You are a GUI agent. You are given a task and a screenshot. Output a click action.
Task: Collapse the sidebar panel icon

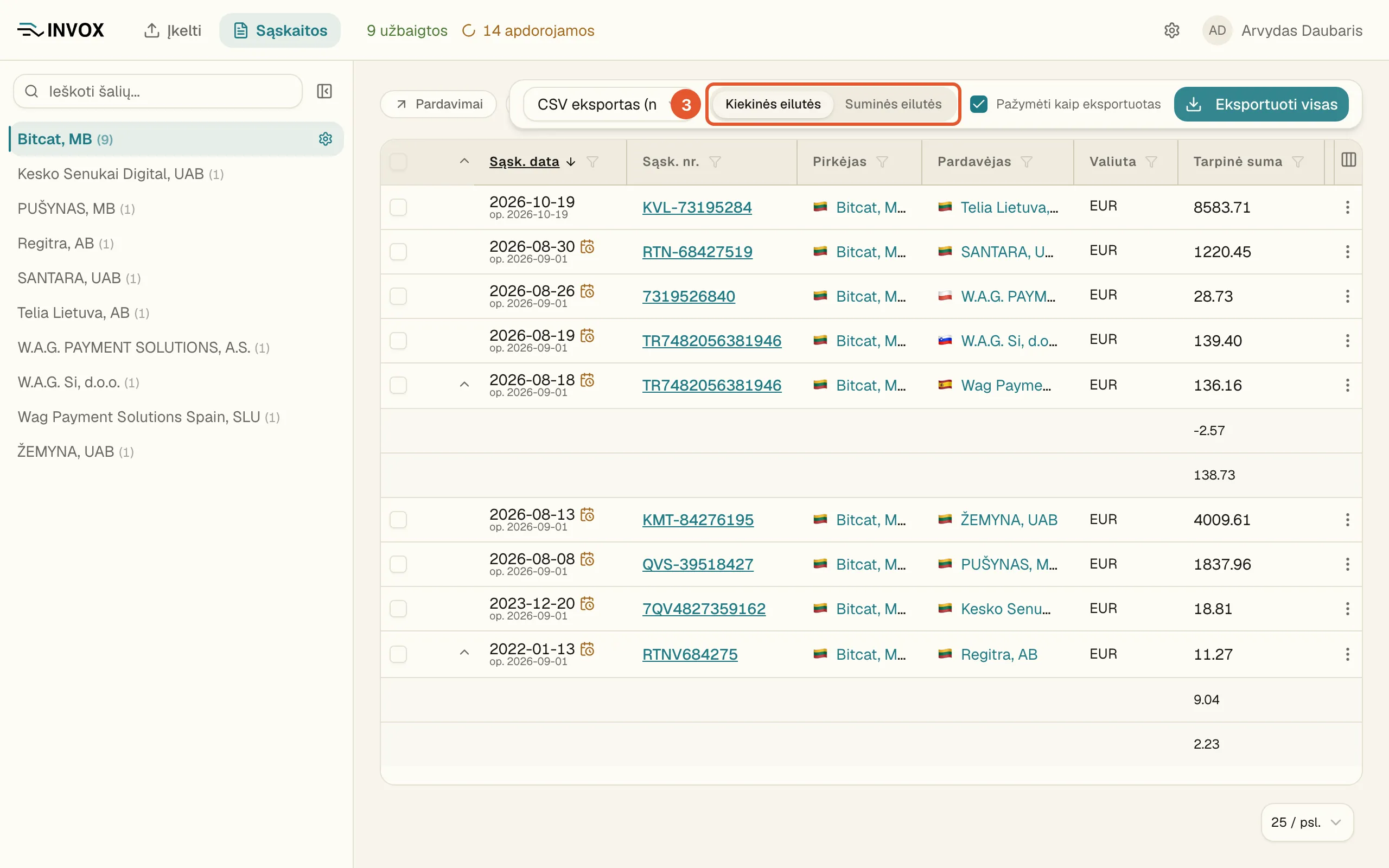(x=324, y=91)
